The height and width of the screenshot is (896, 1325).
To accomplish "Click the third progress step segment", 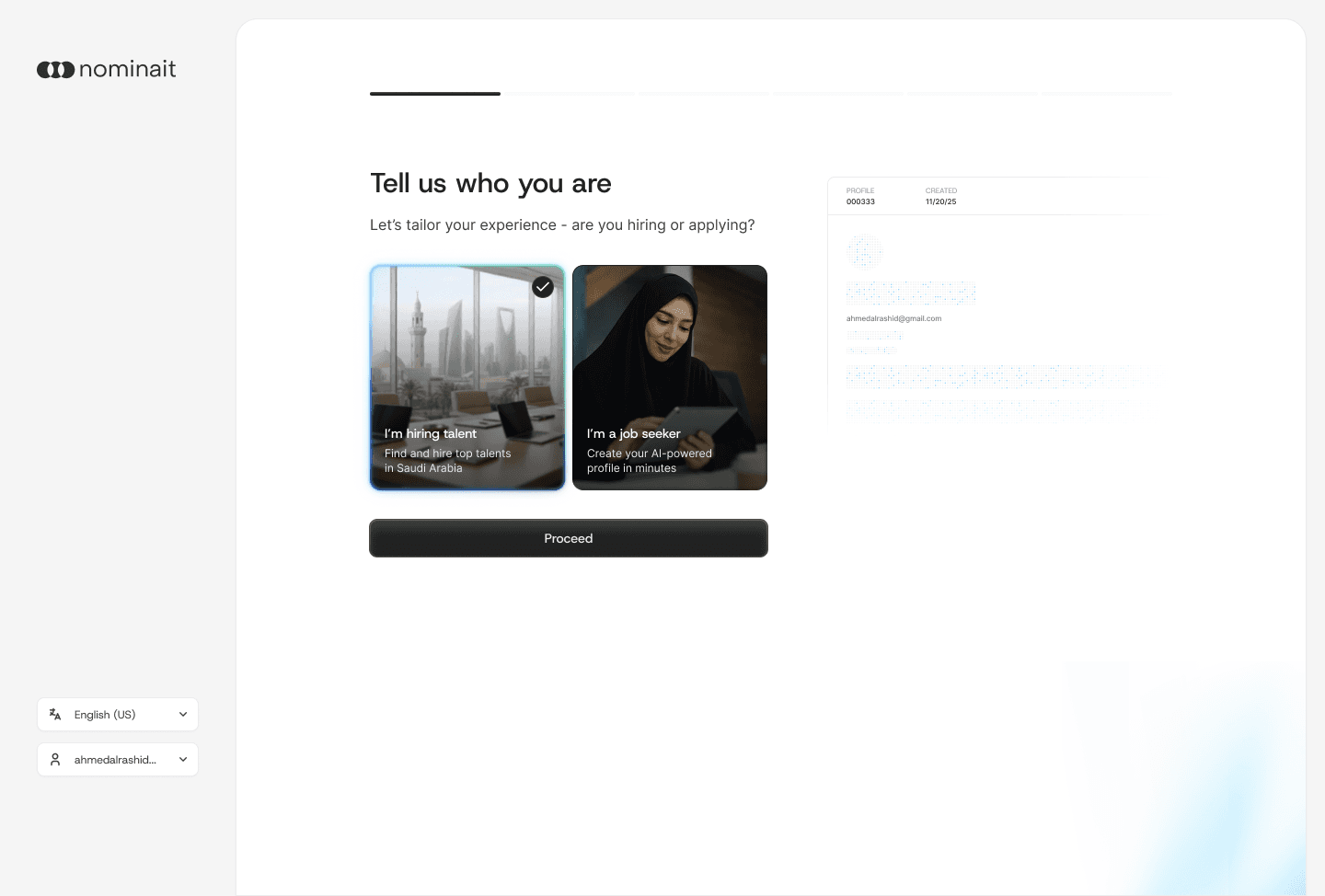I will pyautogui.click(x=704, y=94).
